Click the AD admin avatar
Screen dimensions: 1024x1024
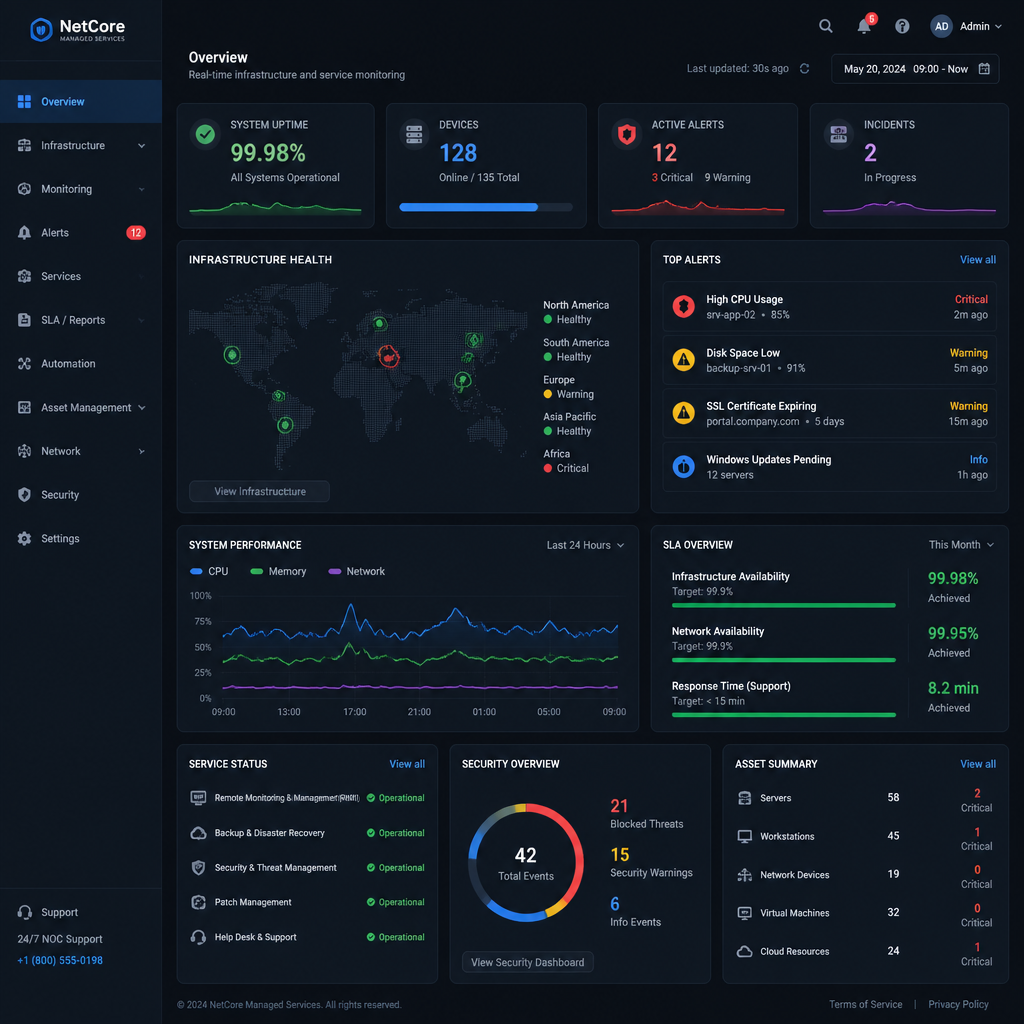tap(941, 26)
